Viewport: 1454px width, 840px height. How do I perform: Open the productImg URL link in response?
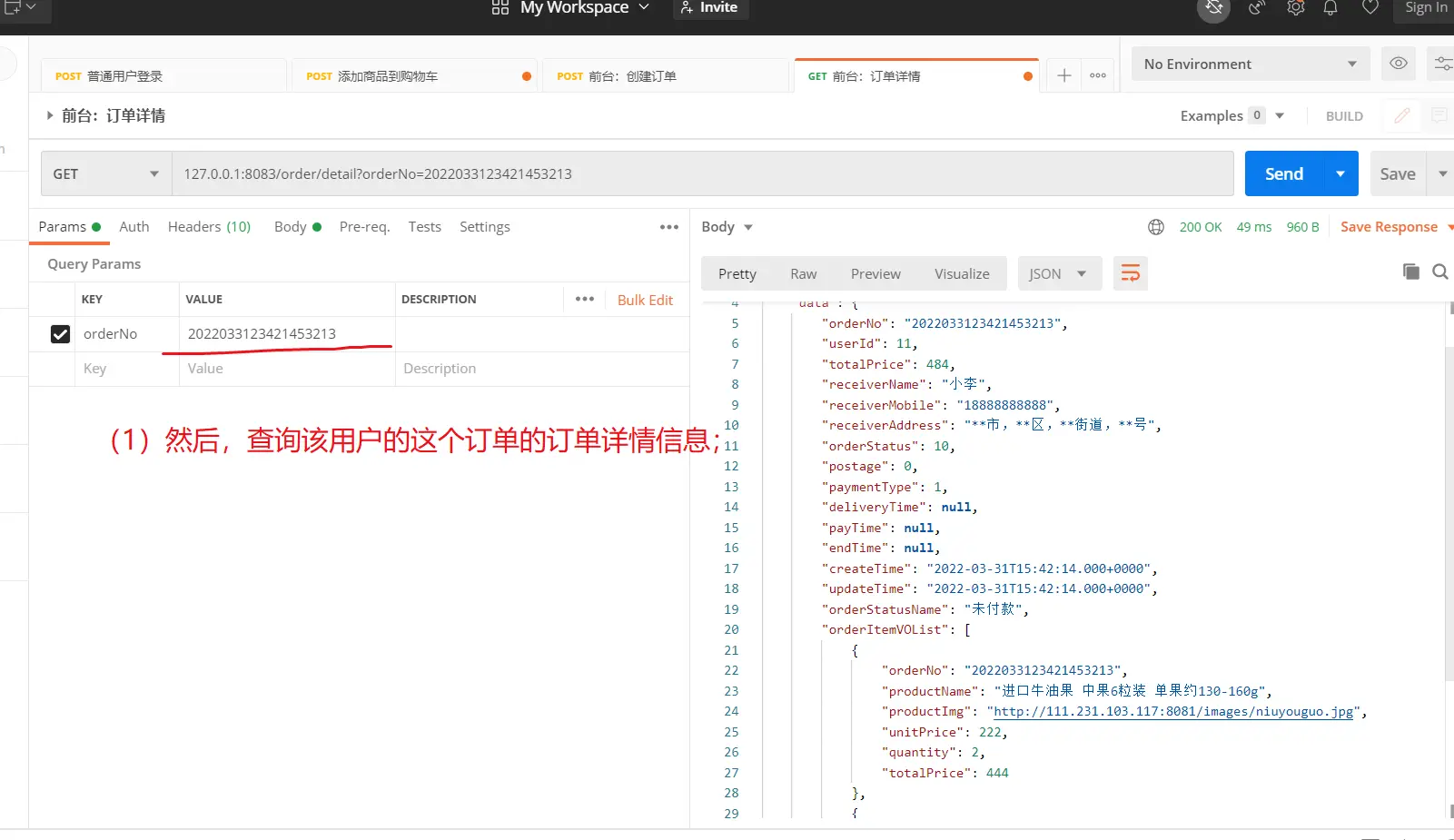click(1173, 712)
